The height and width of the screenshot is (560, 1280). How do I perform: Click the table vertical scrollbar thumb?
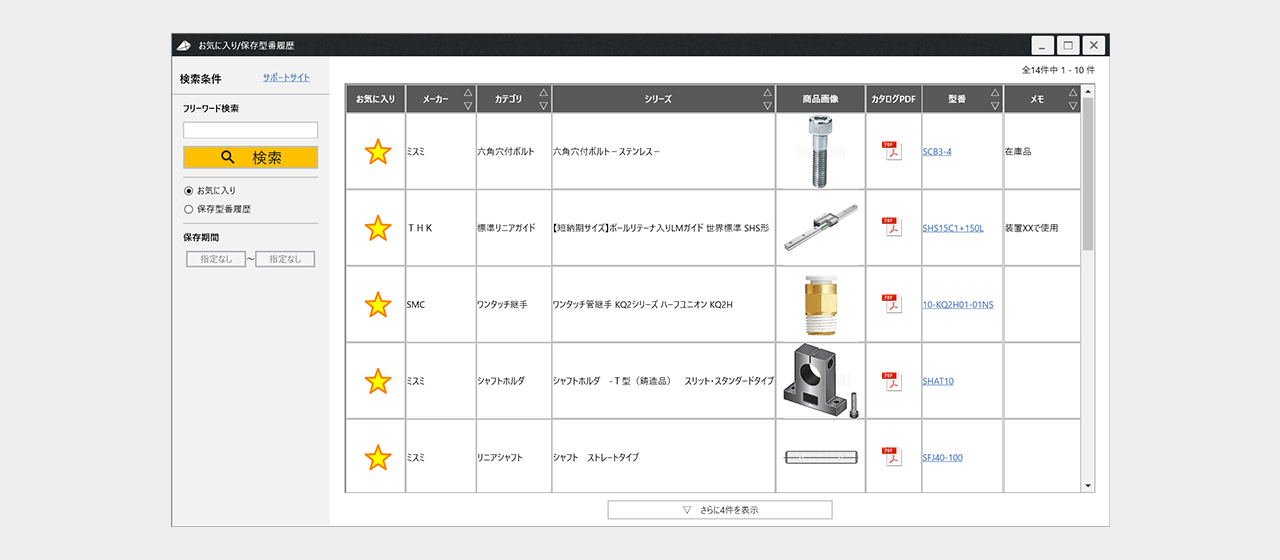(1088, 172)
